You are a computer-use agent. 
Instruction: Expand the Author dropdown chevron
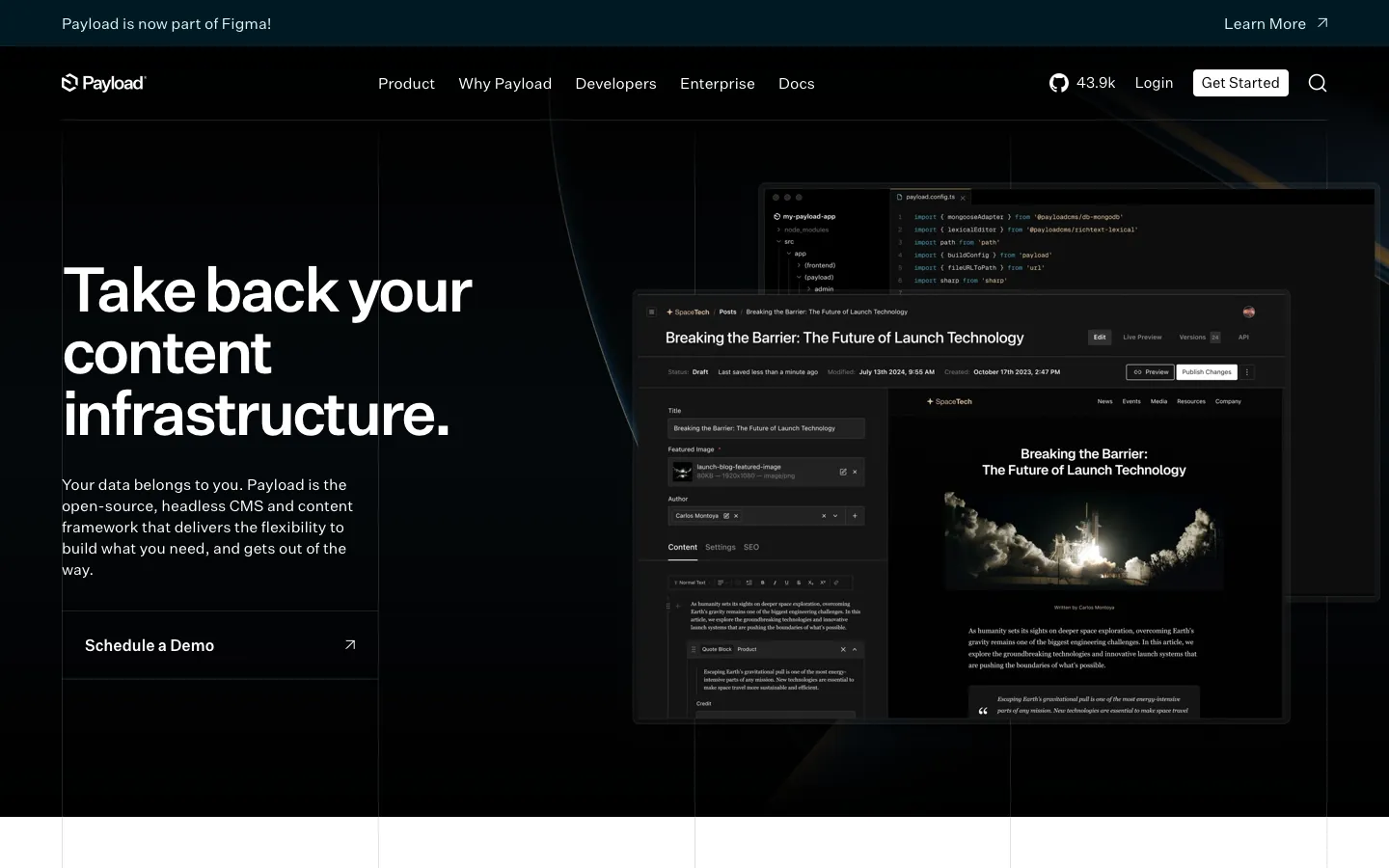[x=835, y=516]
